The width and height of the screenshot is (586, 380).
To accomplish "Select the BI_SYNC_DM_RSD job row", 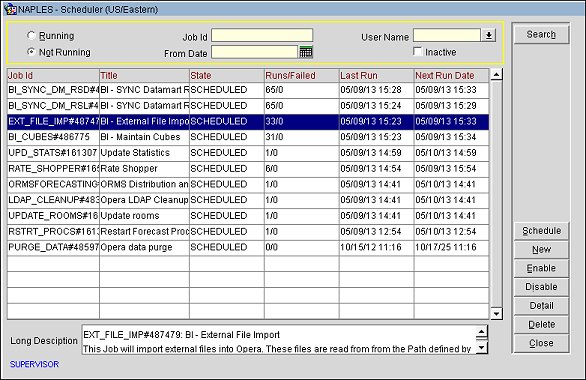I will (248, 90).
